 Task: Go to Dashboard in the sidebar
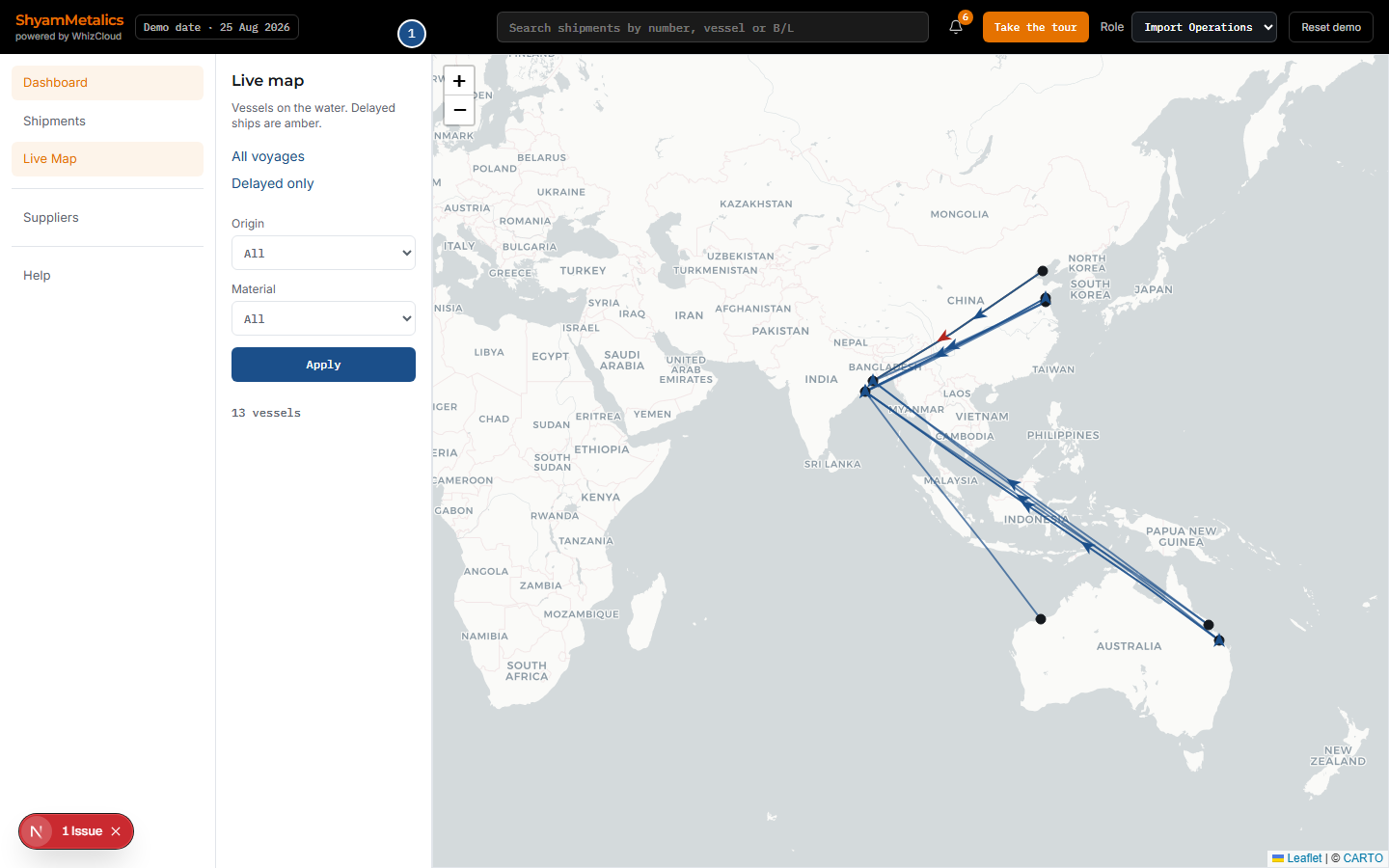(107, 83)
